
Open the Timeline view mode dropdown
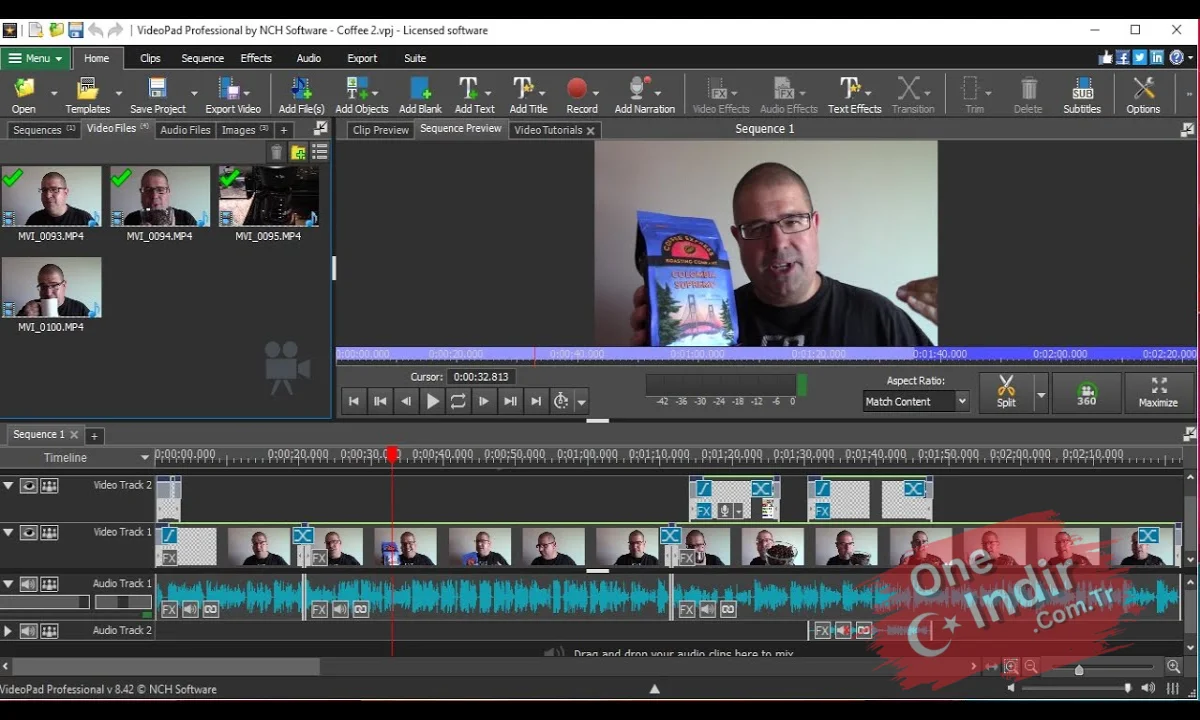145,458
